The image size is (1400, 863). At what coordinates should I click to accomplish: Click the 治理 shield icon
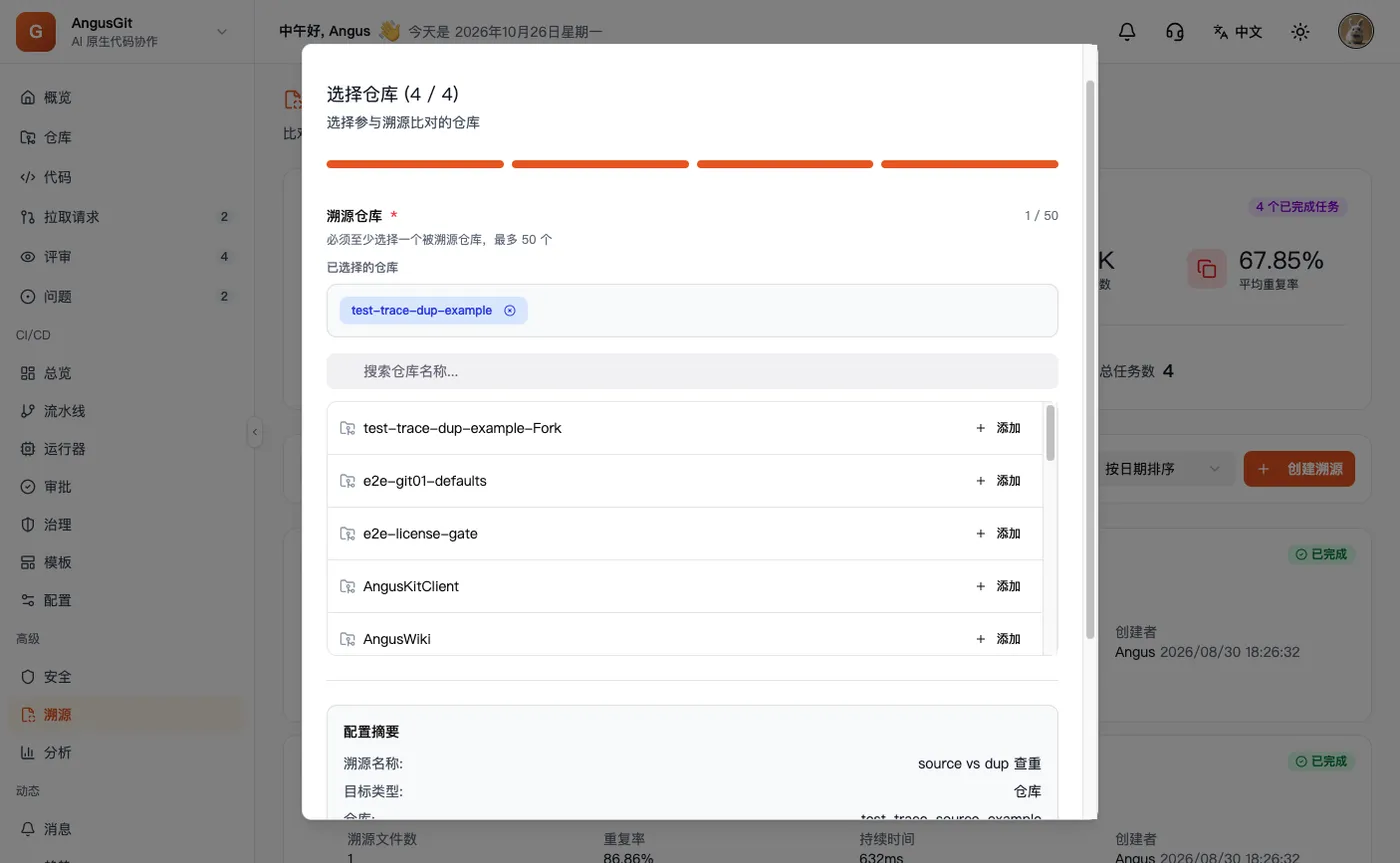click(28, 525)
